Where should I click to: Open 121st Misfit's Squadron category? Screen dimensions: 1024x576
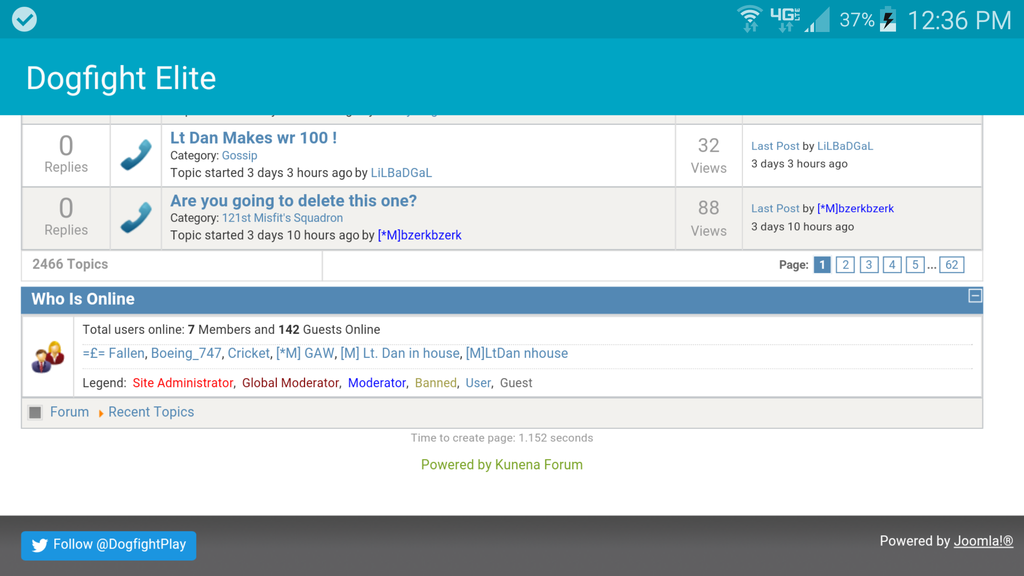[x=282, y=218]
